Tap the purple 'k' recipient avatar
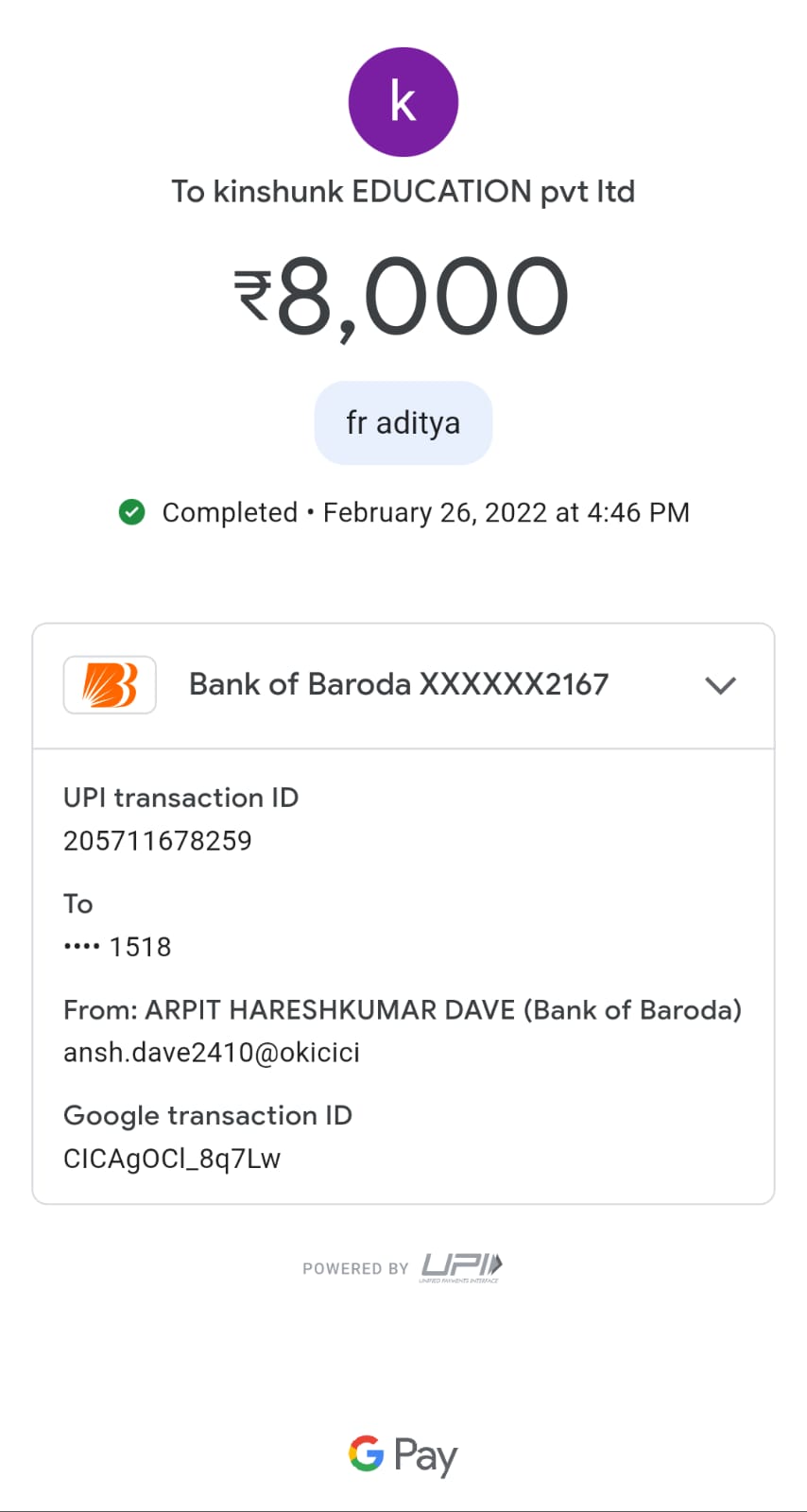The width and height of the screenshot is (807, 1512). point(403,102)
